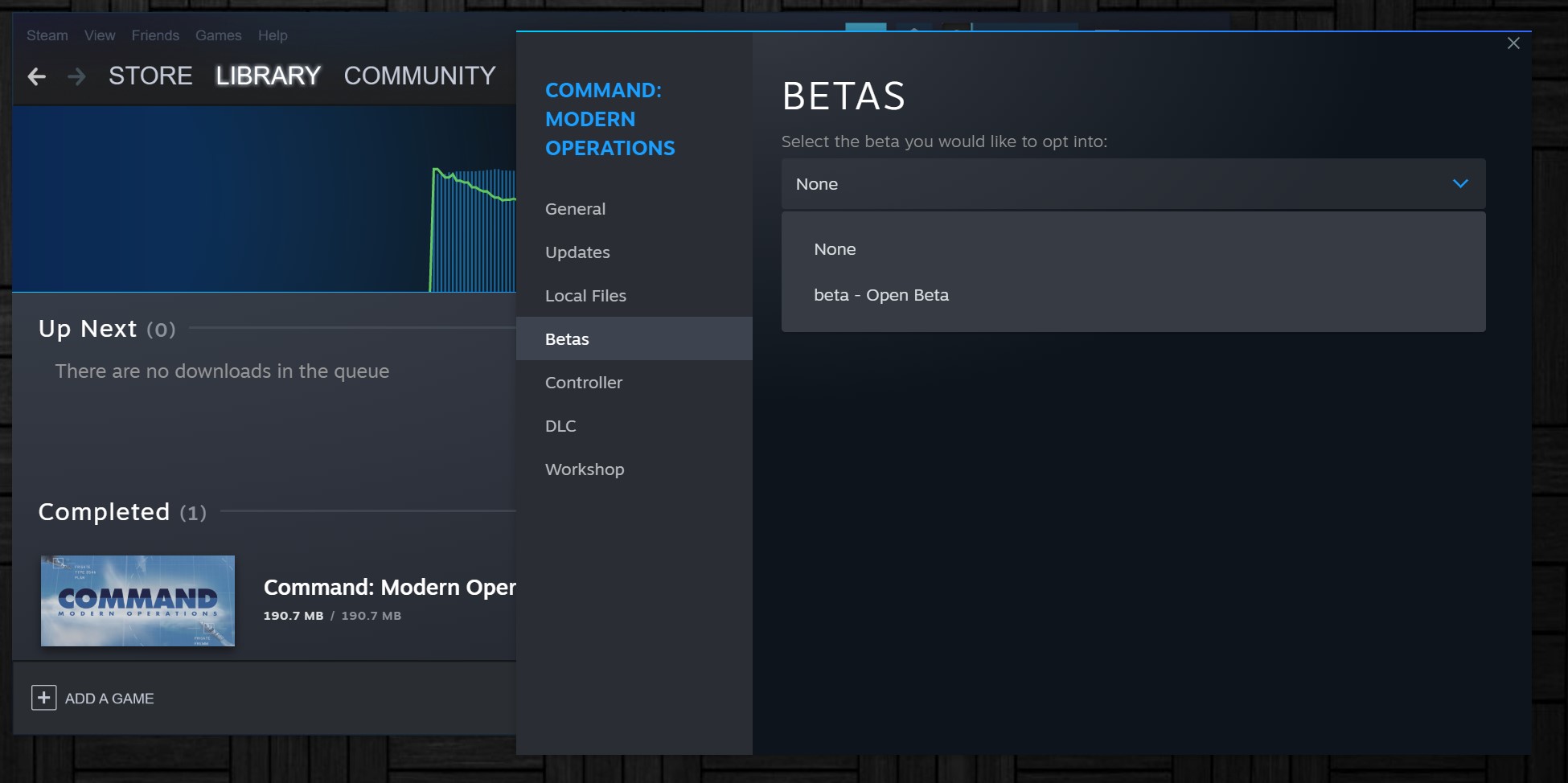1568x783 pixels.
Task: Click the download bandwidth graph
Action: point(264,199)
